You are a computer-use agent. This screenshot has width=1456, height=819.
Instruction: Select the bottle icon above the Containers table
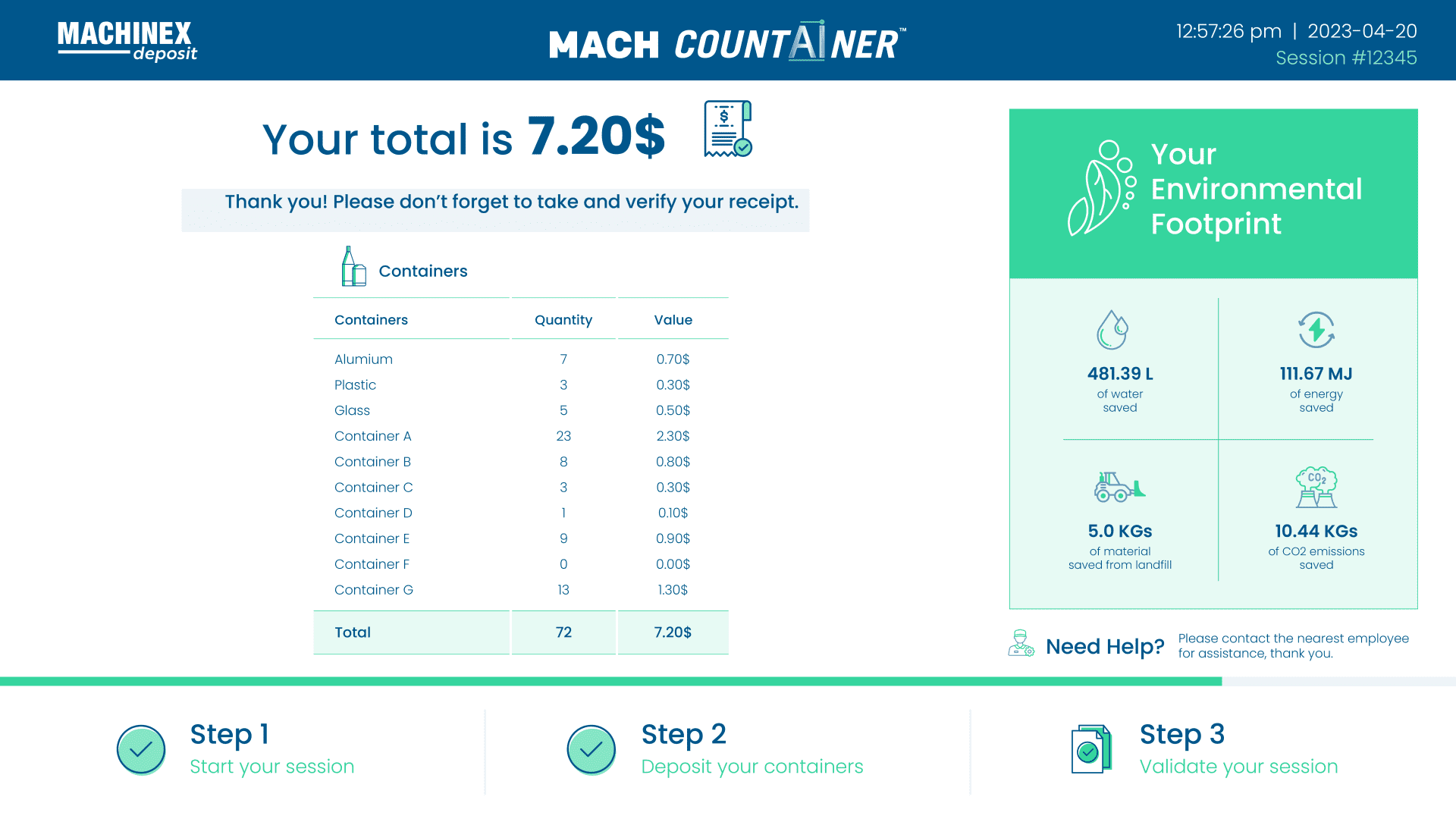[353, 265]
